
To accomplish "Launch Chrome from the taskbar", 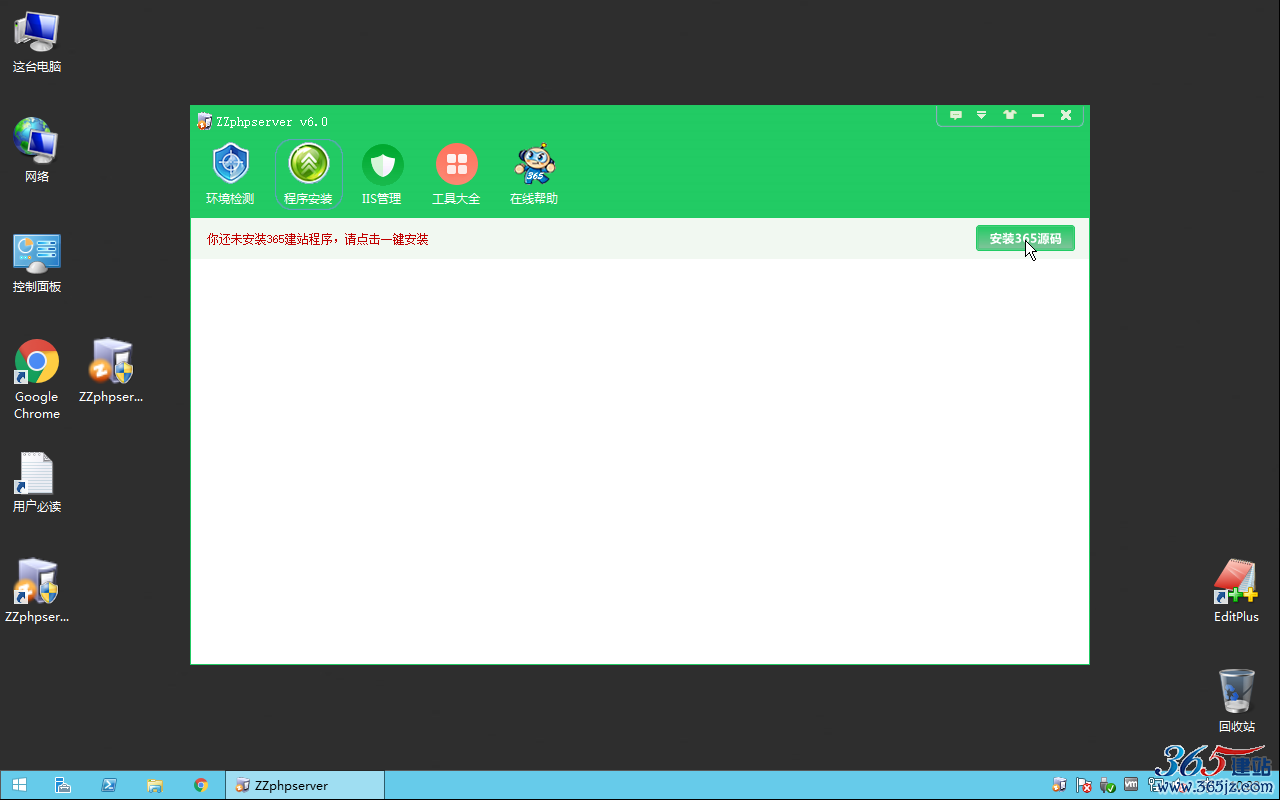I will click(x=201, y=785).
